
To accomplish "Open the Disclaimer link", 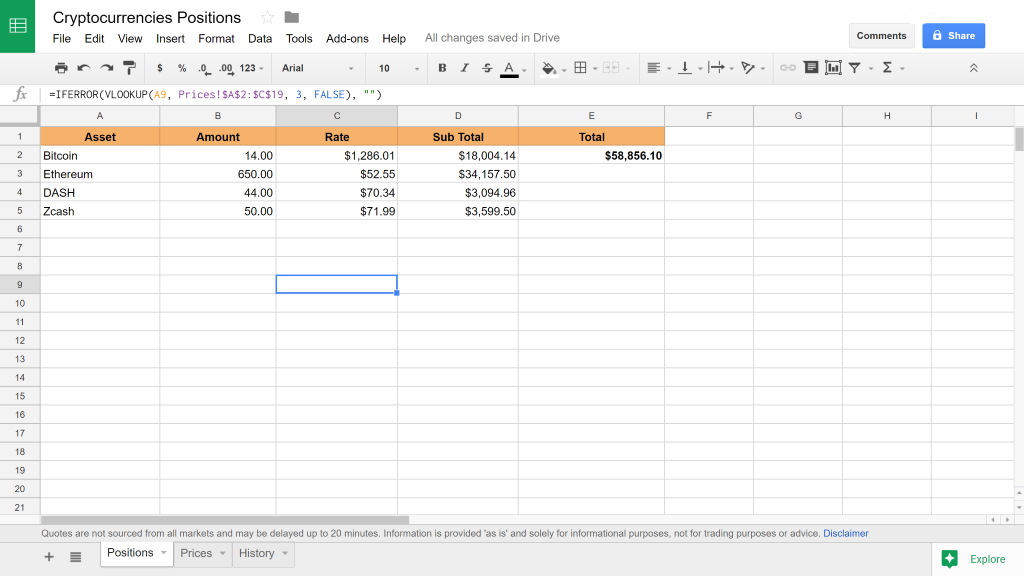I will click(x=846, y=534).
